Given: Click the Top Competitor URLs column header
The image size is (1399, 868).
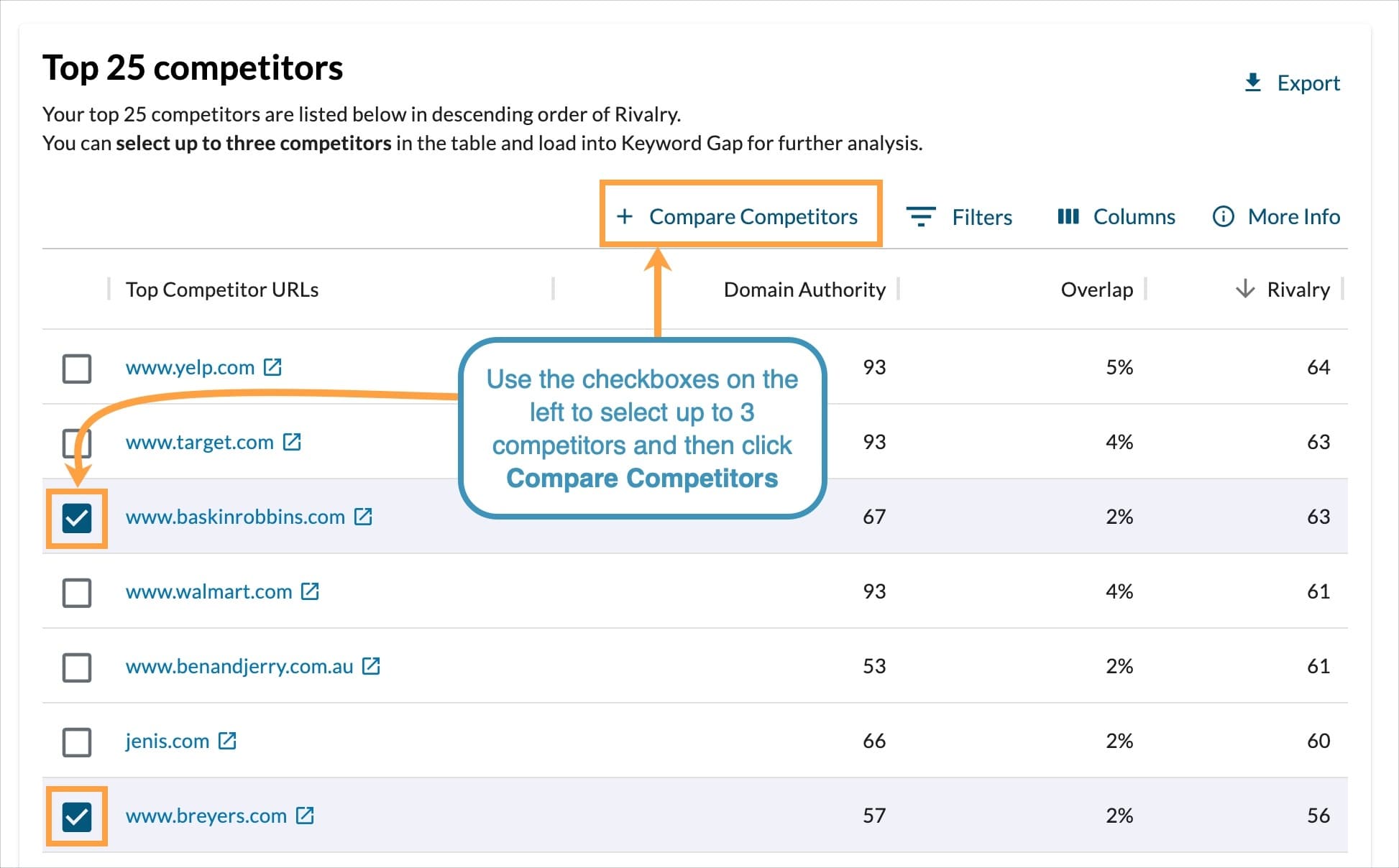Looking at the screenshot, I should click(222, 289).
